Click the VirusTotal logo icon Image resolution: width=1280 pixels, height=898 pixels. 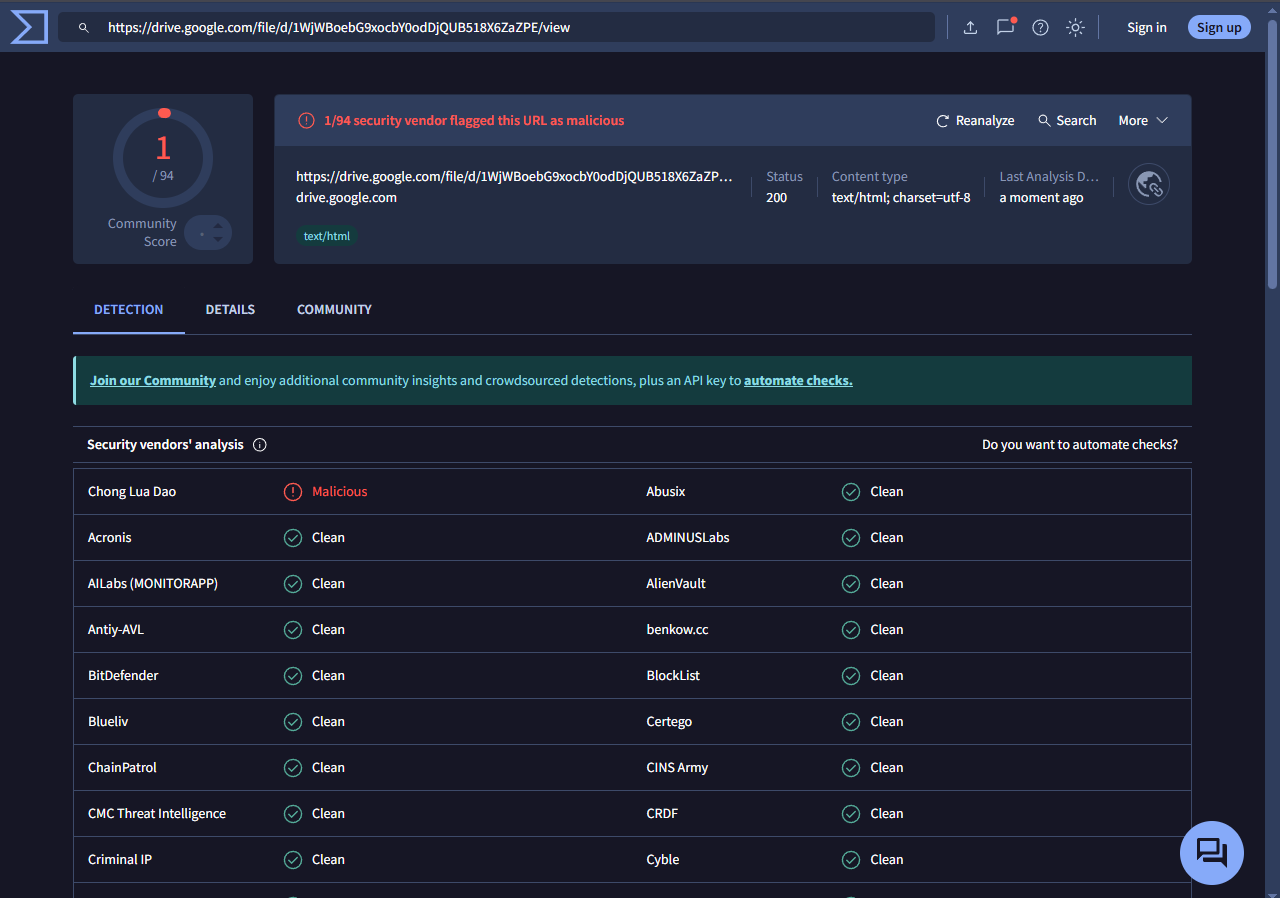pyautogui.click(x=29, y=27)
